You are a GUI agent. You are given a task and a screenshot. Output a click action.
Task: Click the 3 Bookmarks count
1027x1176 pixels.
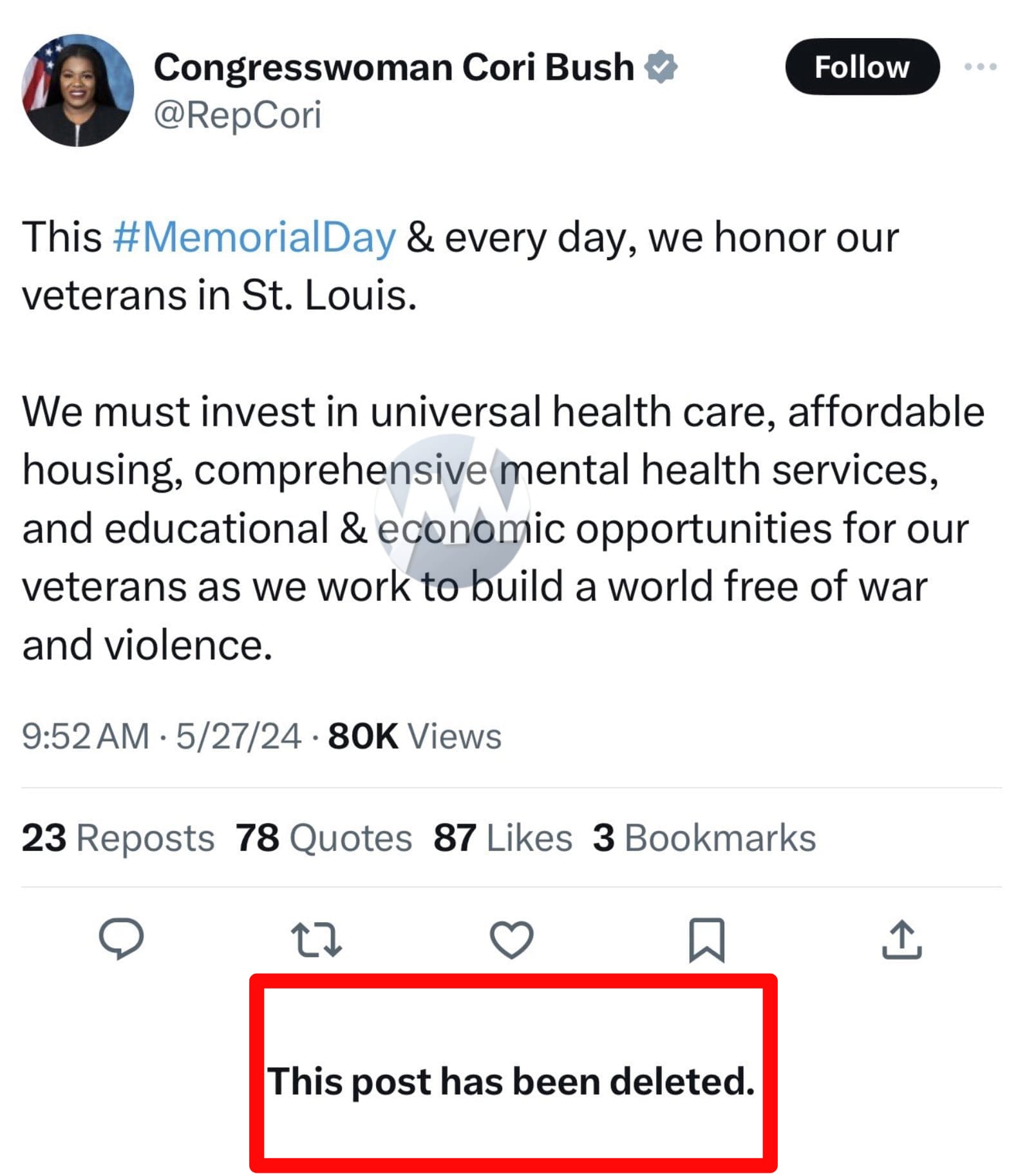704,838
